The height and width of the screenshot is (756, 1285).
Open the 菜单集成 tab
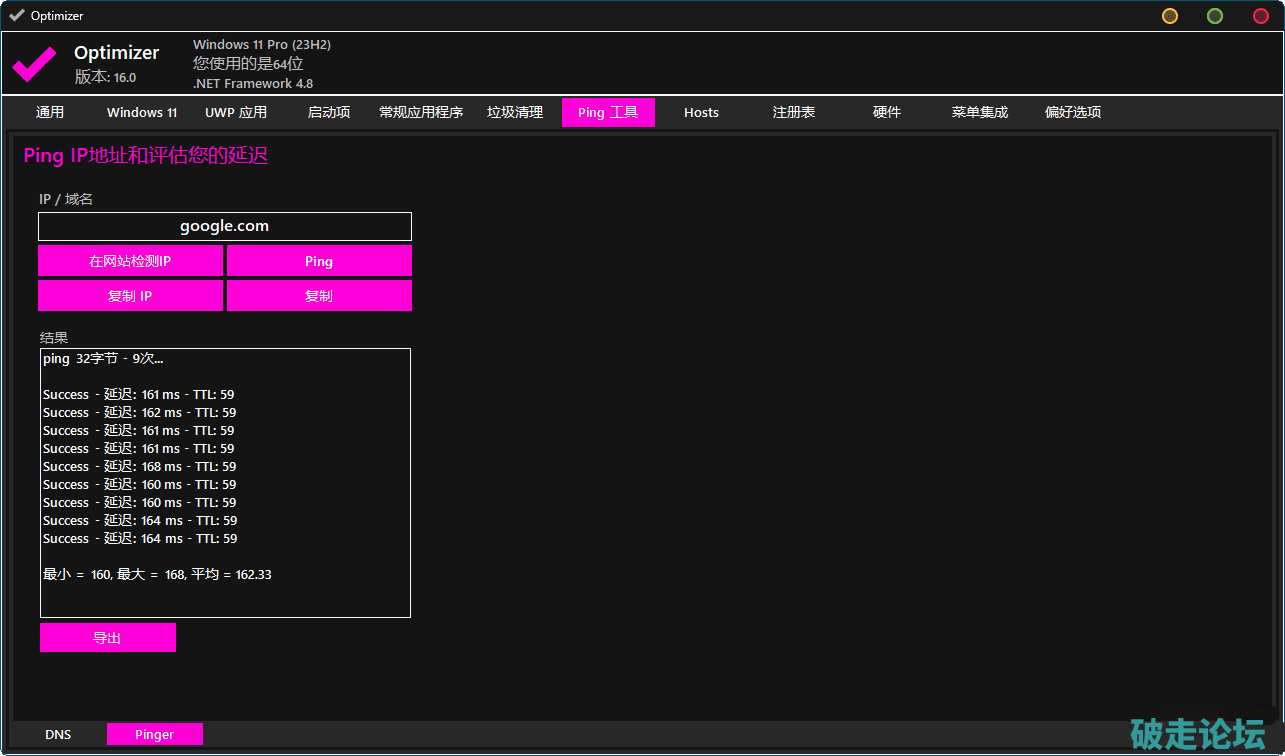[980, 112]
